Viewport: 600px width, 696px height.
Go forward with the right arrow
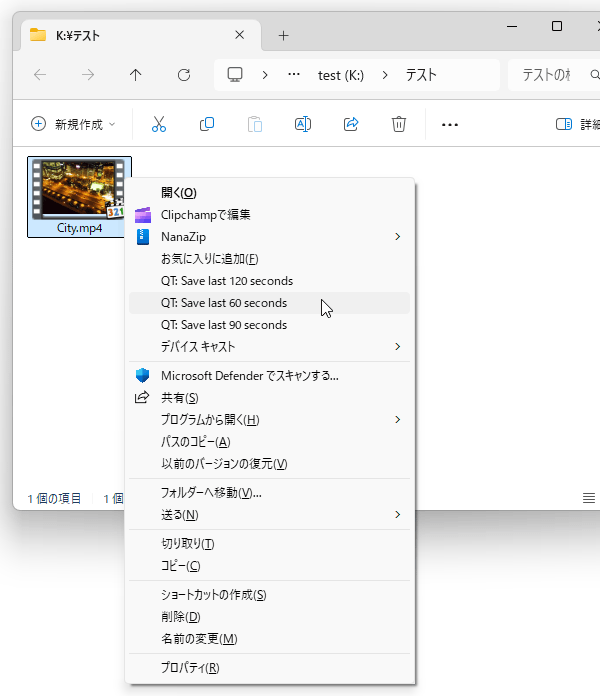pos(88,75)
